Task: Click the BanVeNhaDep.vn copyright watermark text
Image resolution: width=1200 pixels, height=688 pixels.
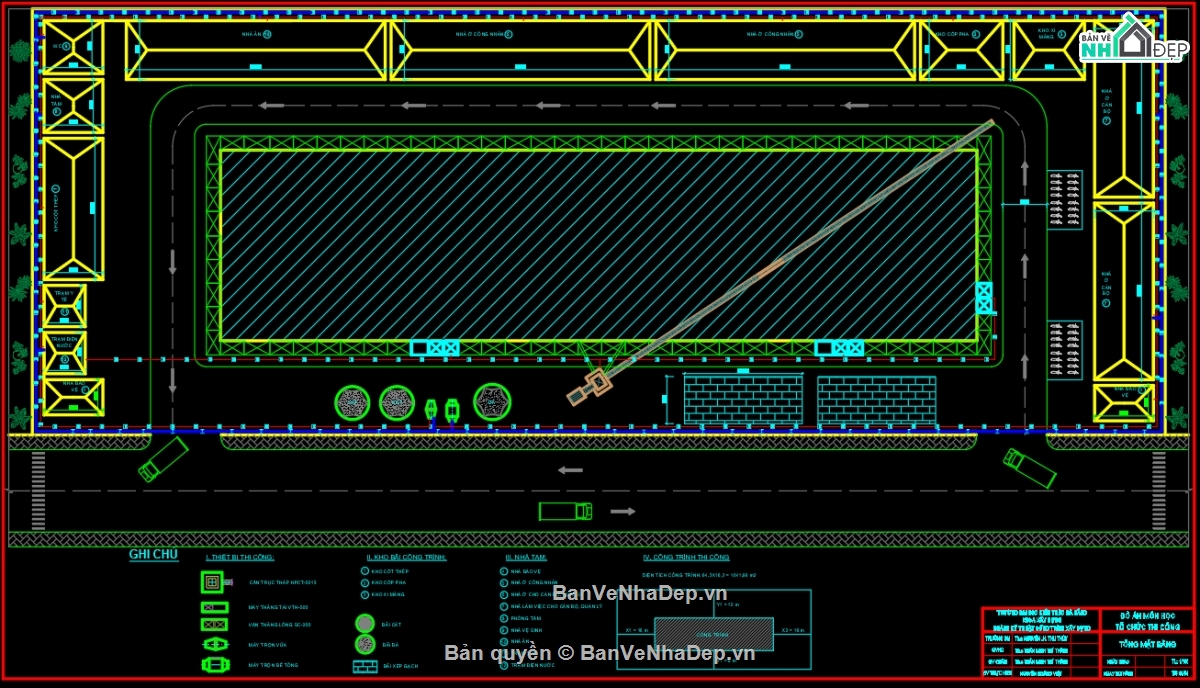Action: coord(600,653)
